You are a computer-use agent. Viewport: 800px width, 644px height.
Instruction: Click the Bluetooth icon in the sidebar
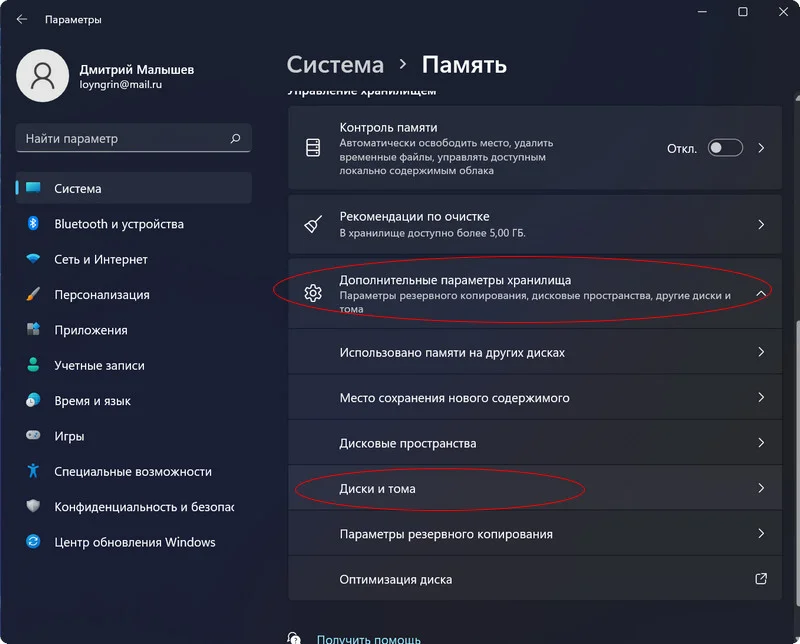tap(33, 224)
